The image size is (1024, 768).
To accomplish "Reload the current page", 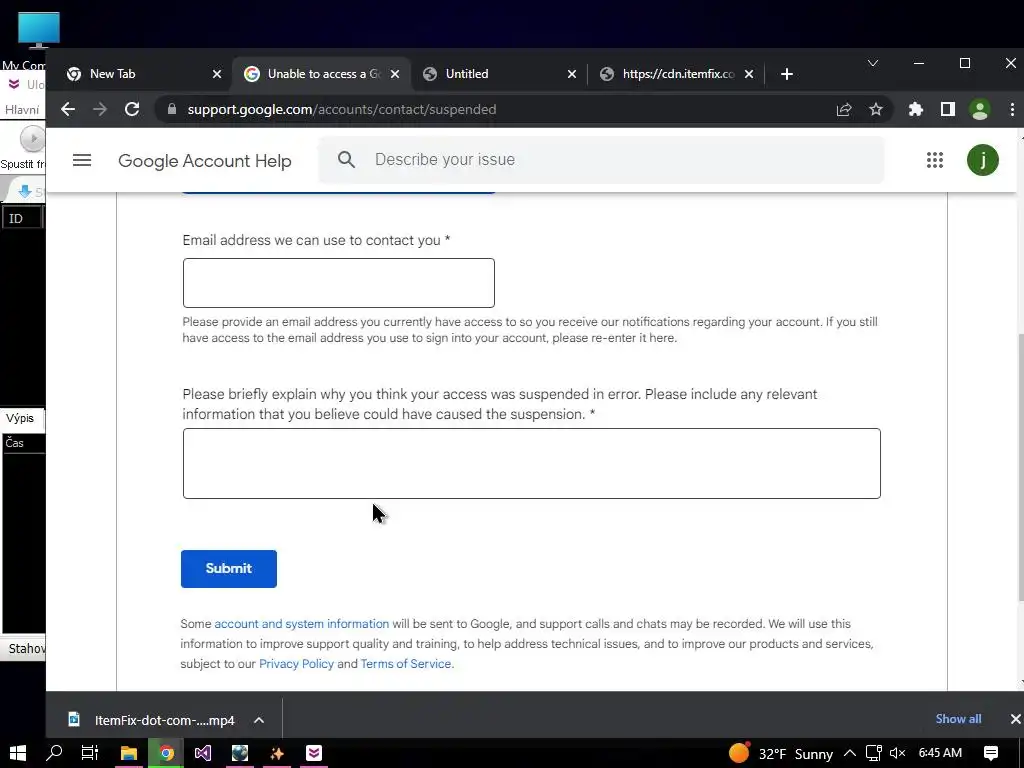I will click(x=132, y=109).
